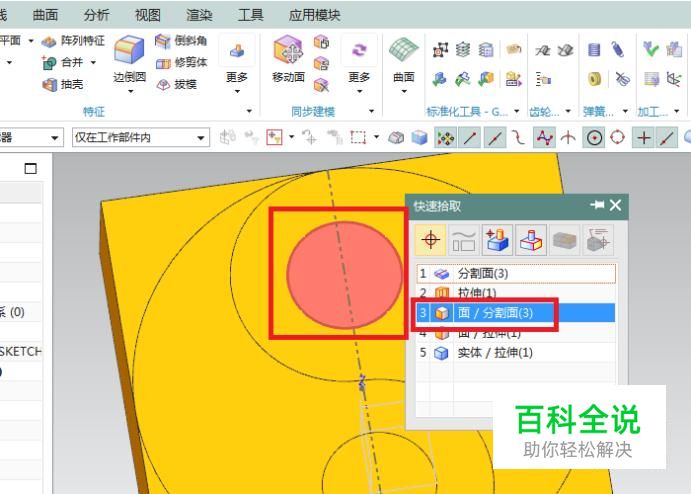Expand the 弹簧 group options arrow

point(625,111)
